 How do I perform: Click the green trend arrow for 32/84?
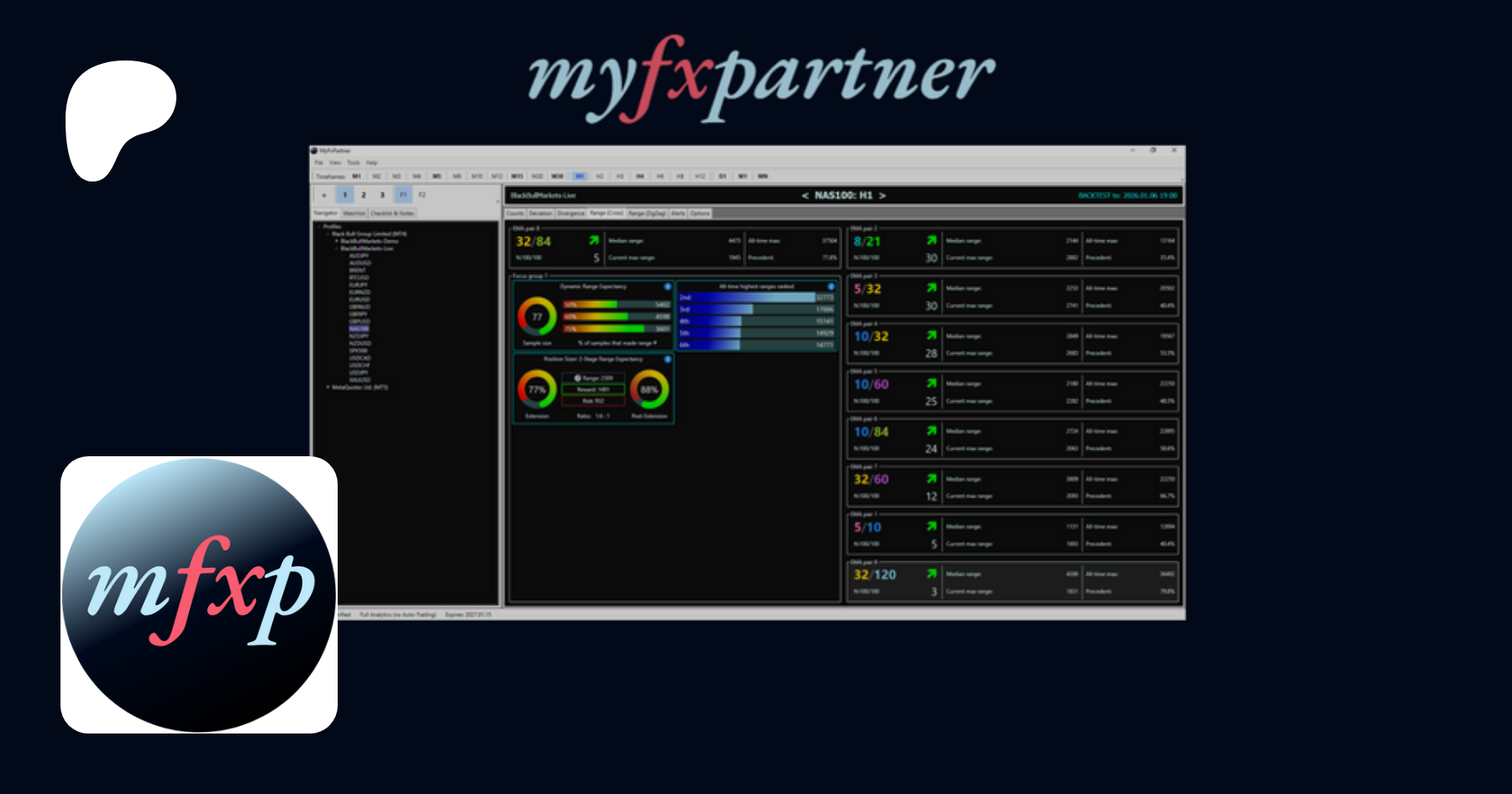click(x=594, y=241)
